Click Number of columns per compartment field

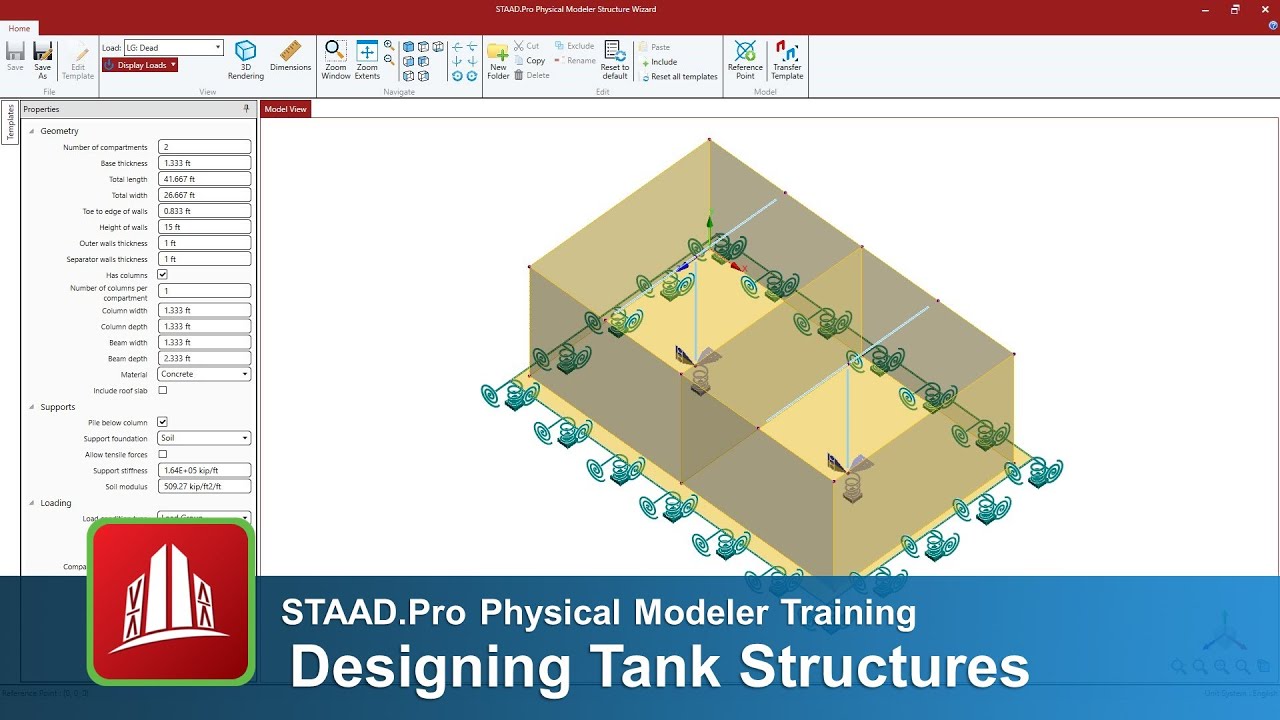click(204, 291)
